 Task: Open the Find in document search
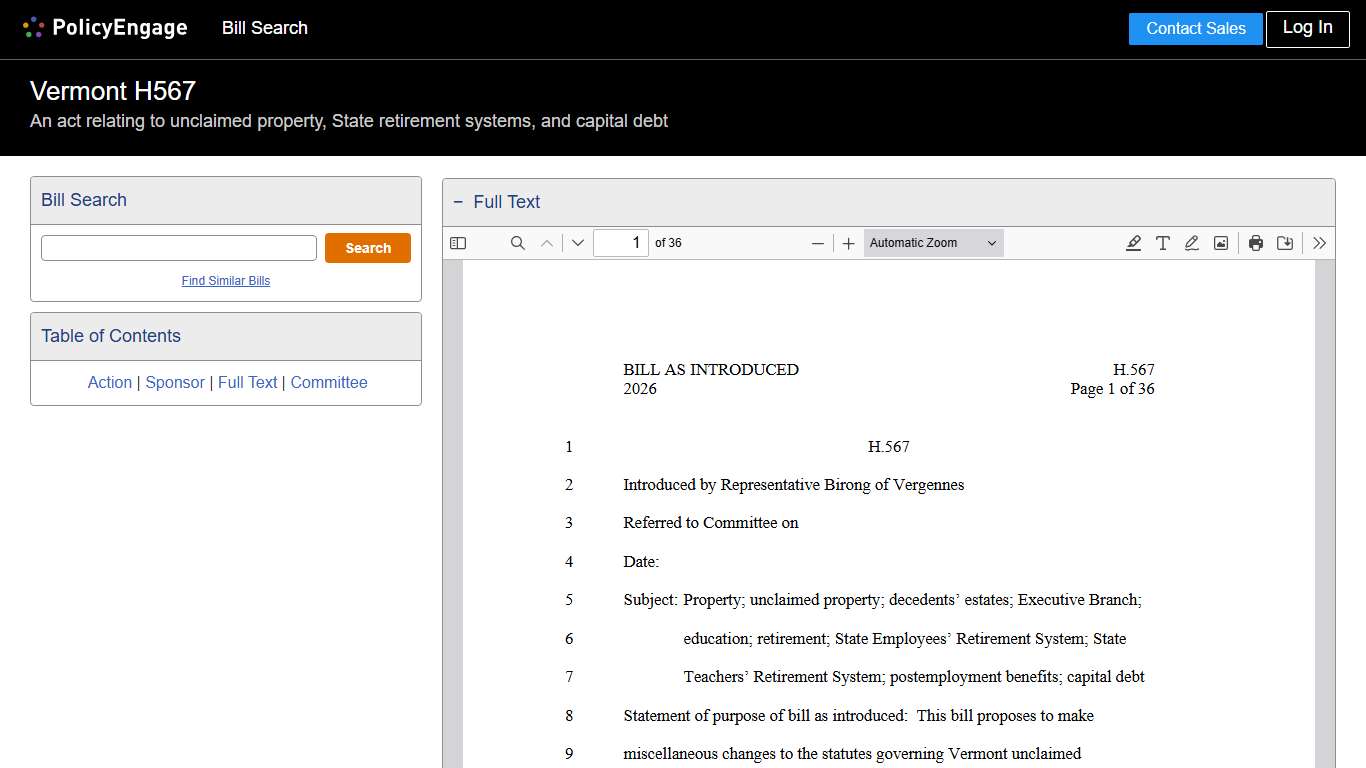click(x=517, y=242)
